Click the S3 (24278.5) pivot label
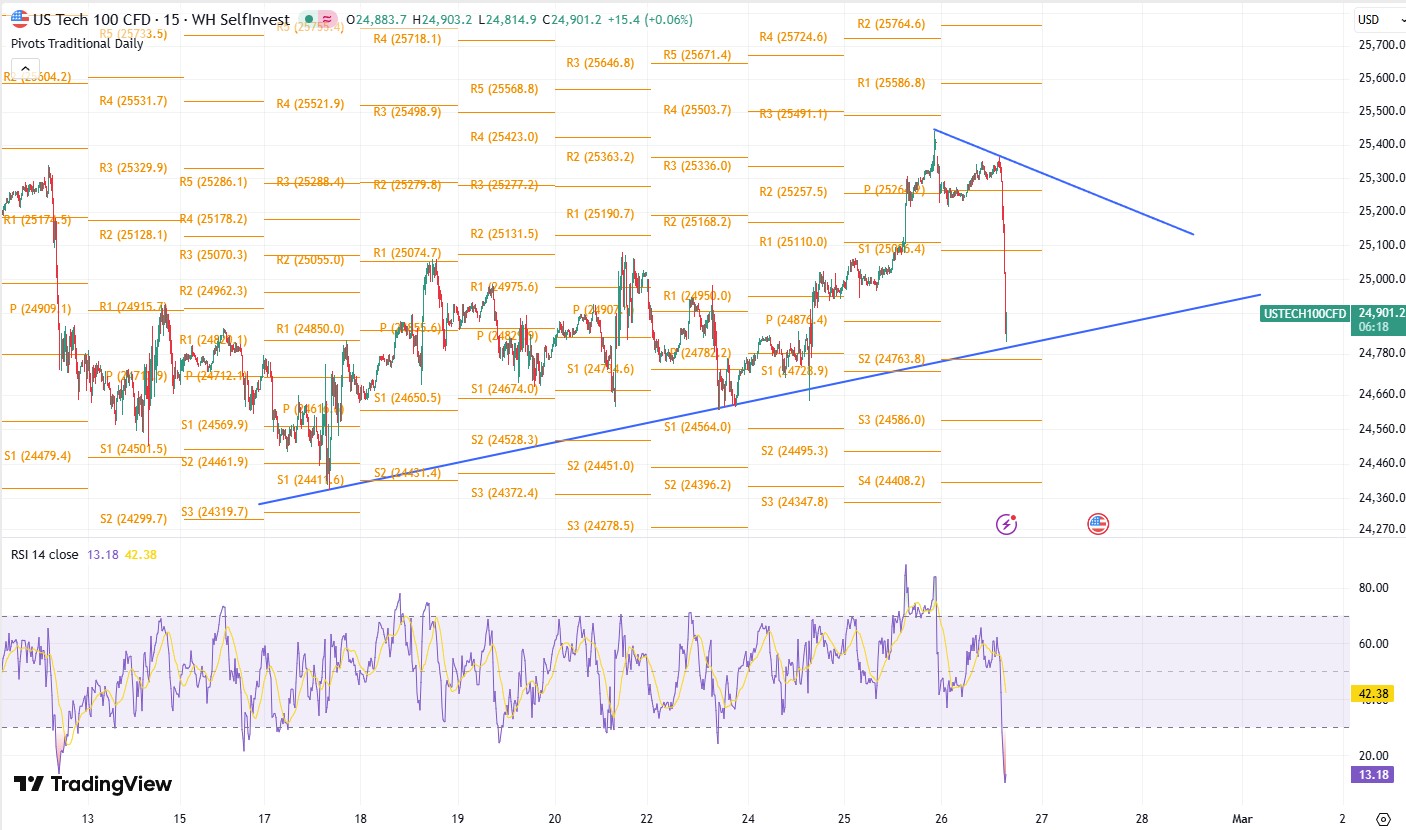The image size is (1406, 830). pyautogui.click(x=600, y=526)
